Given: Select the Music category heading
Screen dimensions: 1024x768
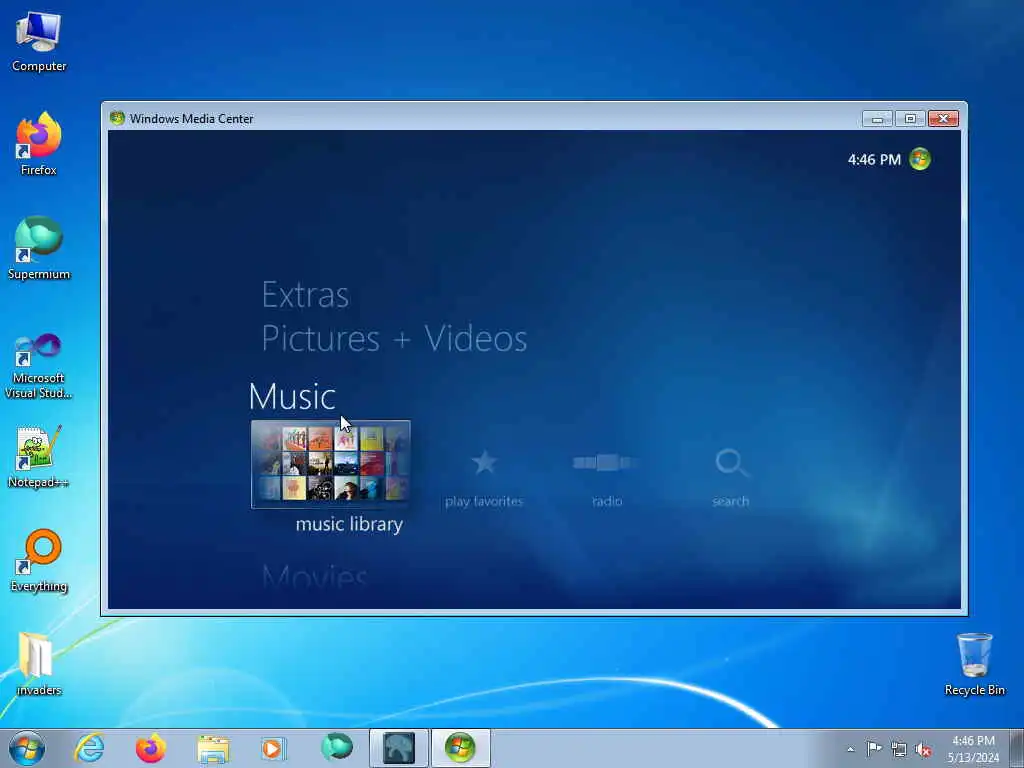Looking at the screenshot, I should pos(292,396).
